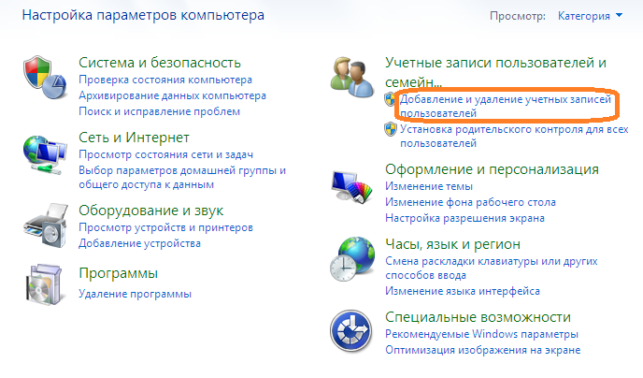Screen dimensions: 643x378
Task: Open Оформление и персонализация category
Action: tap(492, 169)
